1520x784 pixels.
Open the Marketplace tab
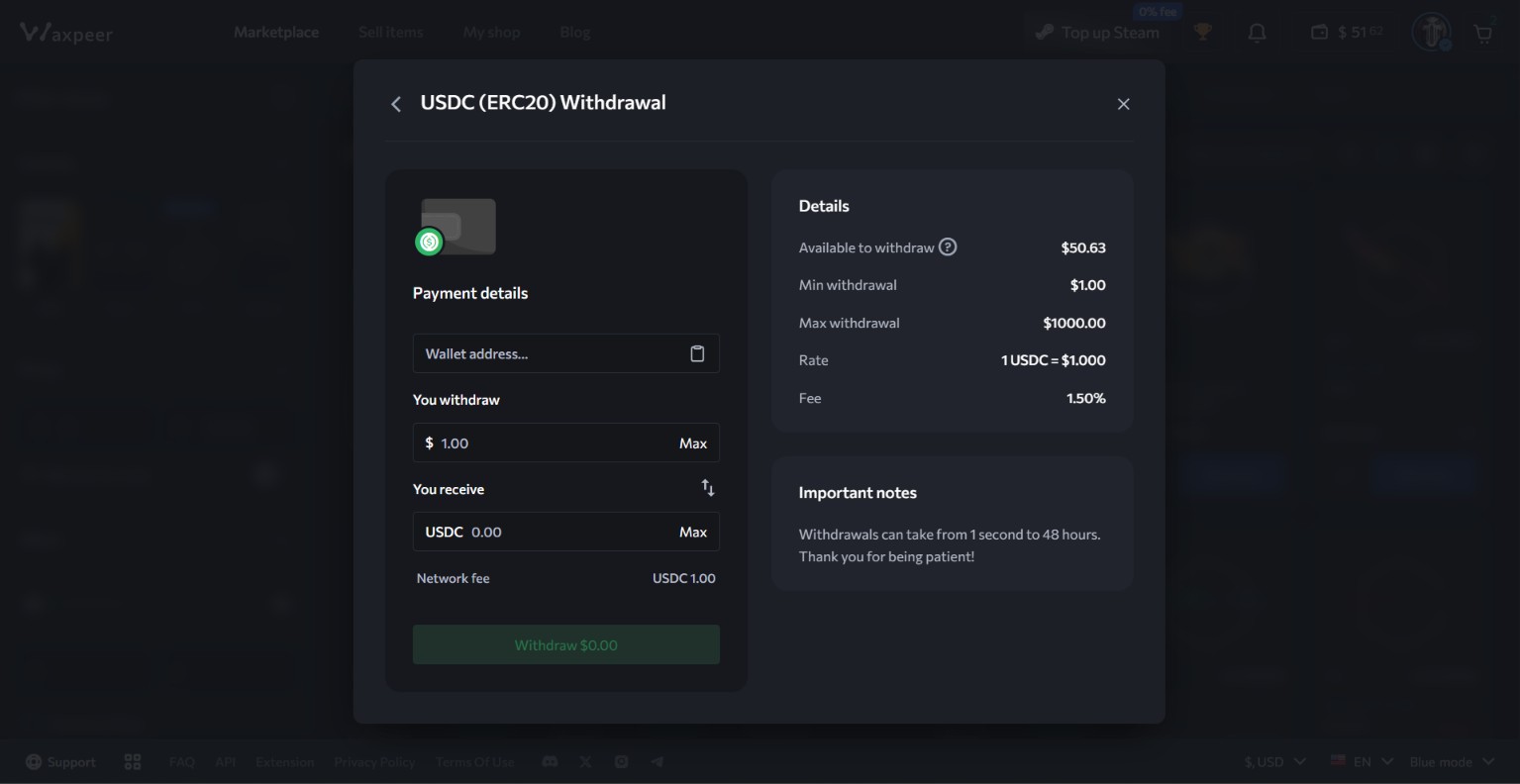(x=276, y=33)
